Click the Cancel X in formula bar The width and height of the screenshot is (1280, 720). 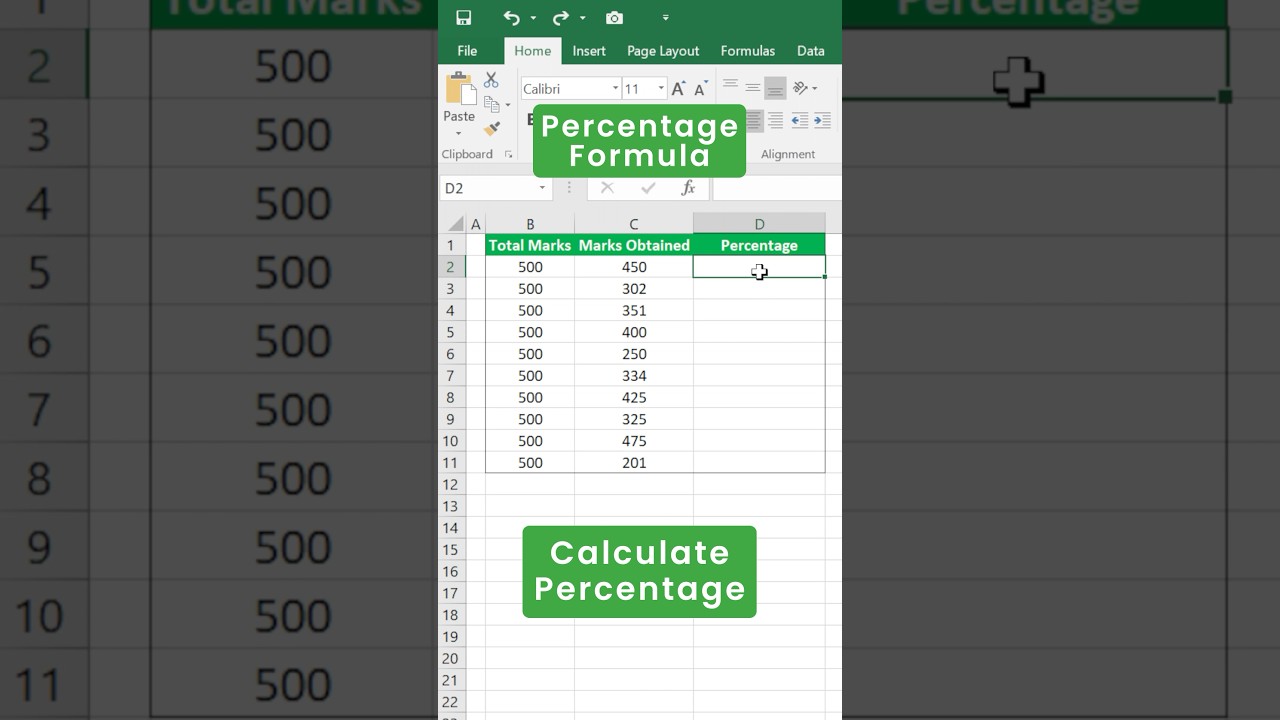[x=607, y=188]
